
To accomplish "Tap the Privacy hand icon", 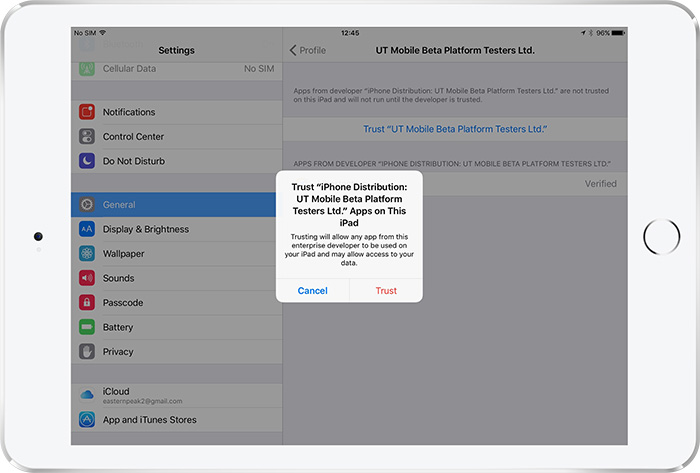I will click(87, 352).
